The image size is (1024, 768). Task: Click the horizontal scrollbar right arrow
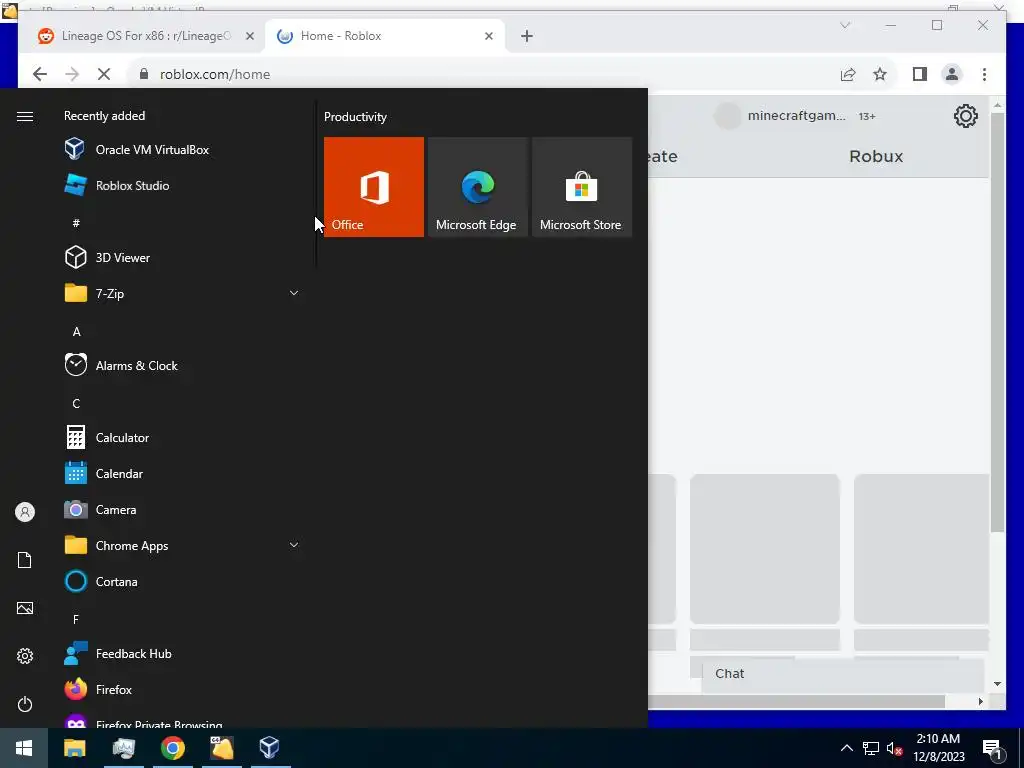[980, 701]
